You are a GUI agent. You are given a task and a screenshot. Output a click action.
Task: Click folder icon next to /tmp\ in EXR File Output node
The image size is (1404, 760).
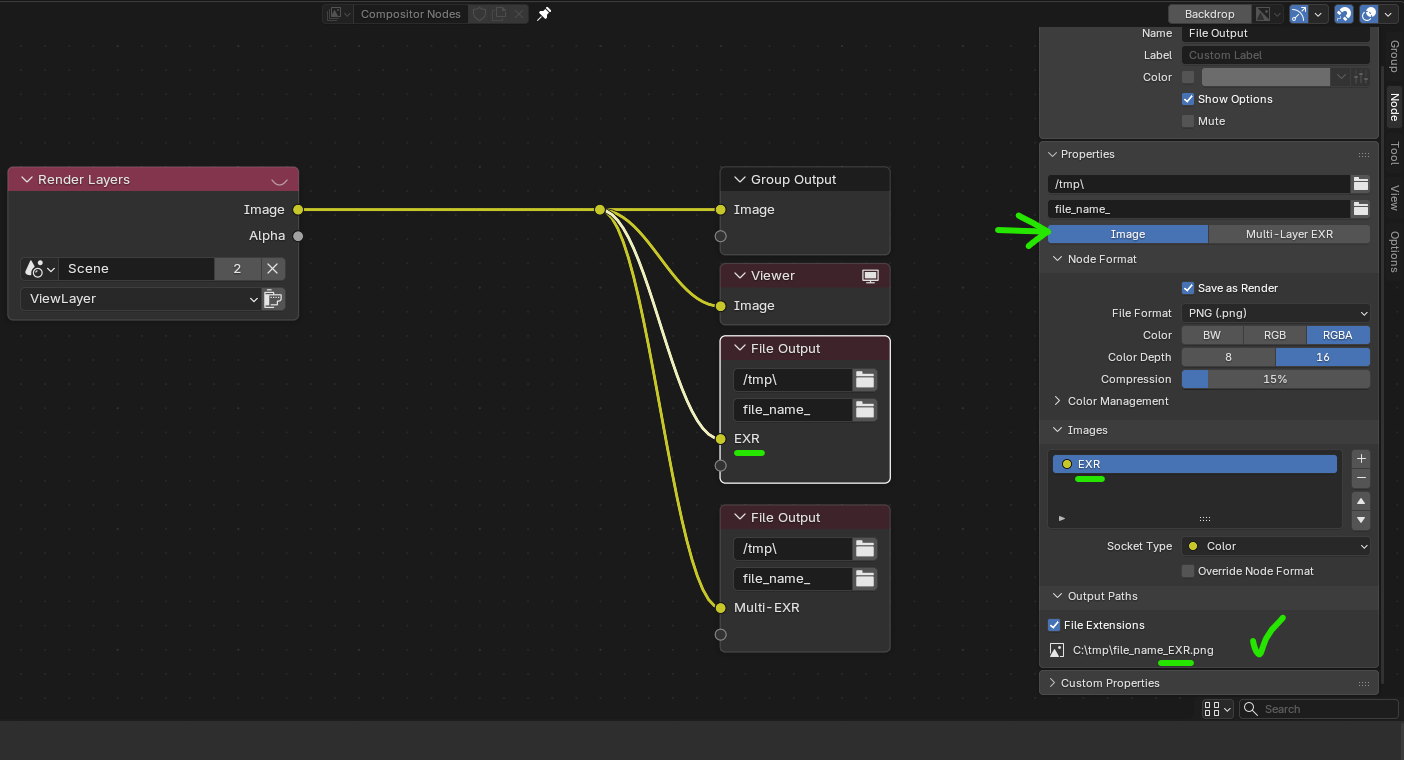(865, 380)
